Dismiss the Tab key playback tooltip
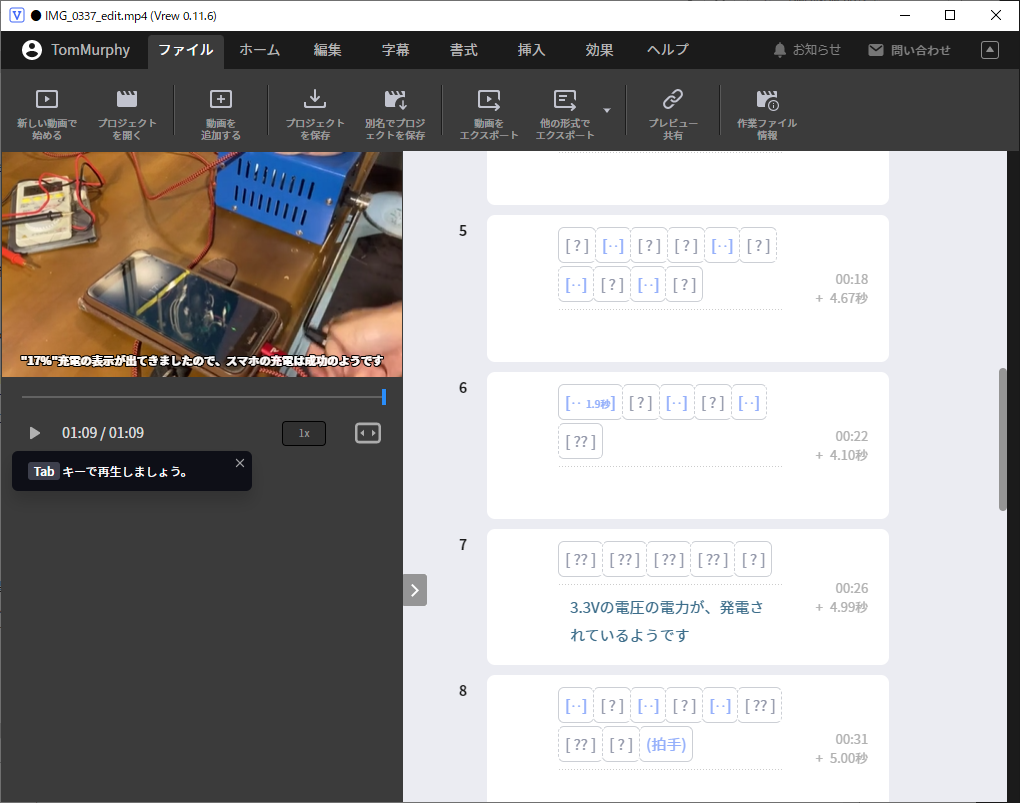Viewport: 1020px width, 803px height. click(239, 463)
